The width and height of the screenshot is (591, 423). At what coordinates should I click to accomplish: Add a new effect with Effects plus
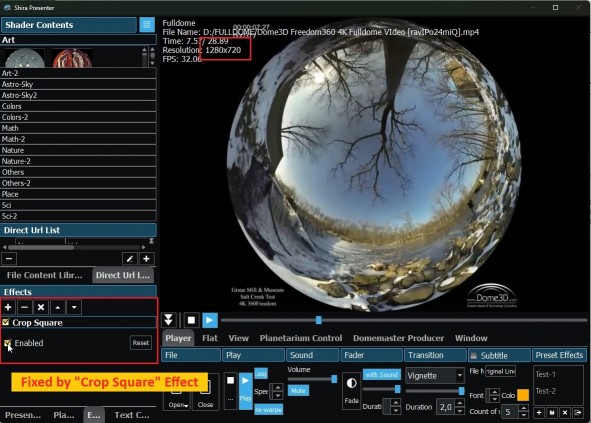click(x=8, y=307)
